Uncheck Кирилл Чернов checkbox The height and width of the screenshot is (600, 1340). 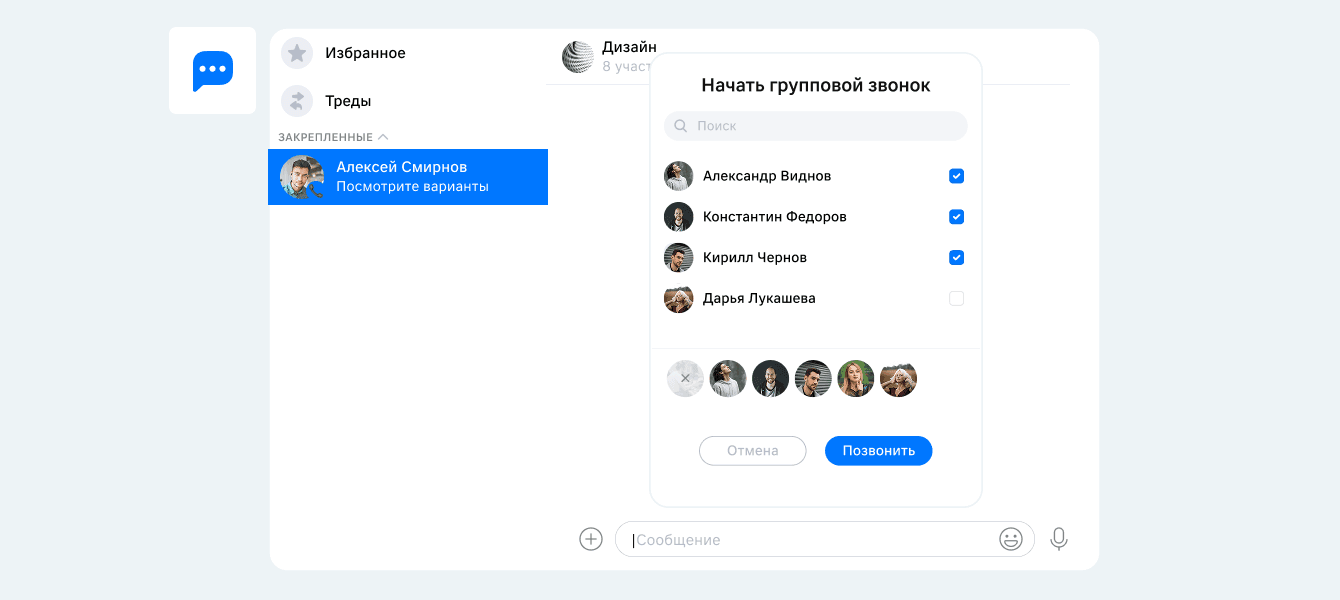(x=956, y=258)
